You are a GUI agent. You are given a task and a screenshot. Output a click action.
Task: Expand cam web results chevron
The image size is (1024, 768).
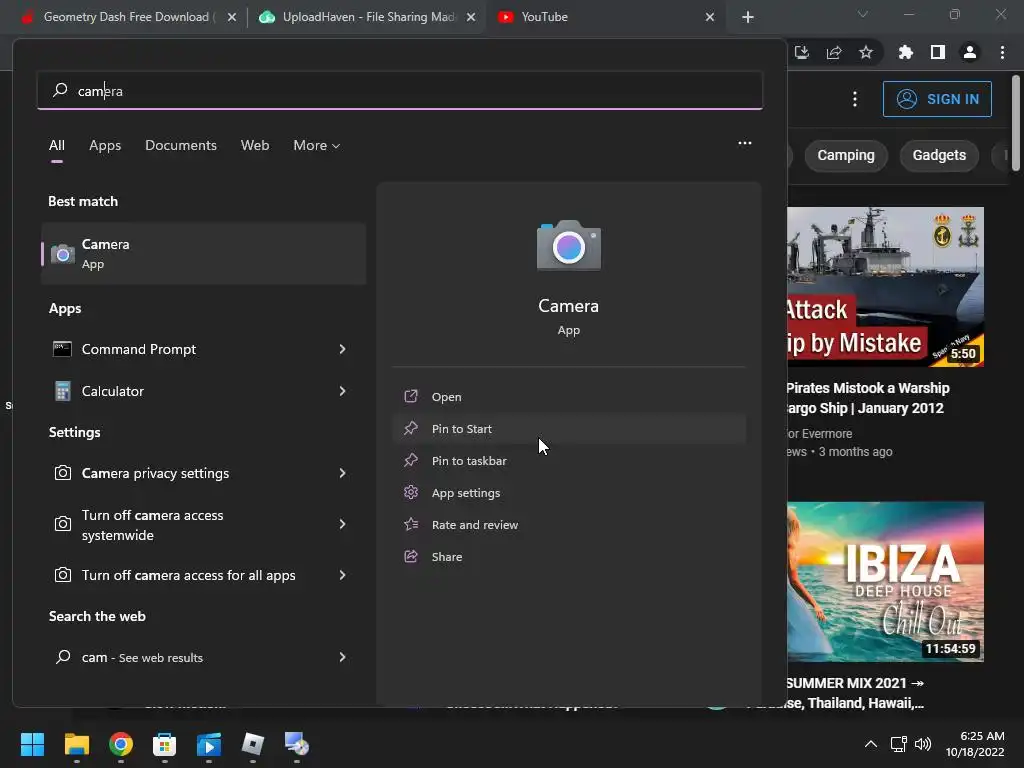pyautogui.click(x=342, y=657)
